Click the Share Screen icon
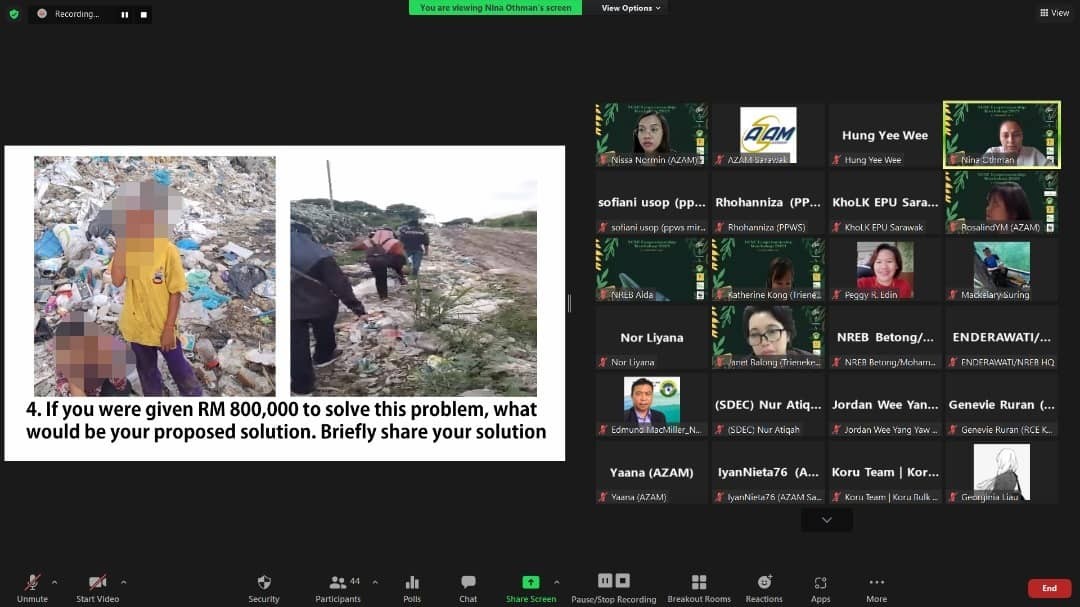Image resolution: width=1080 pixels, height=607 pixels. 530,583
